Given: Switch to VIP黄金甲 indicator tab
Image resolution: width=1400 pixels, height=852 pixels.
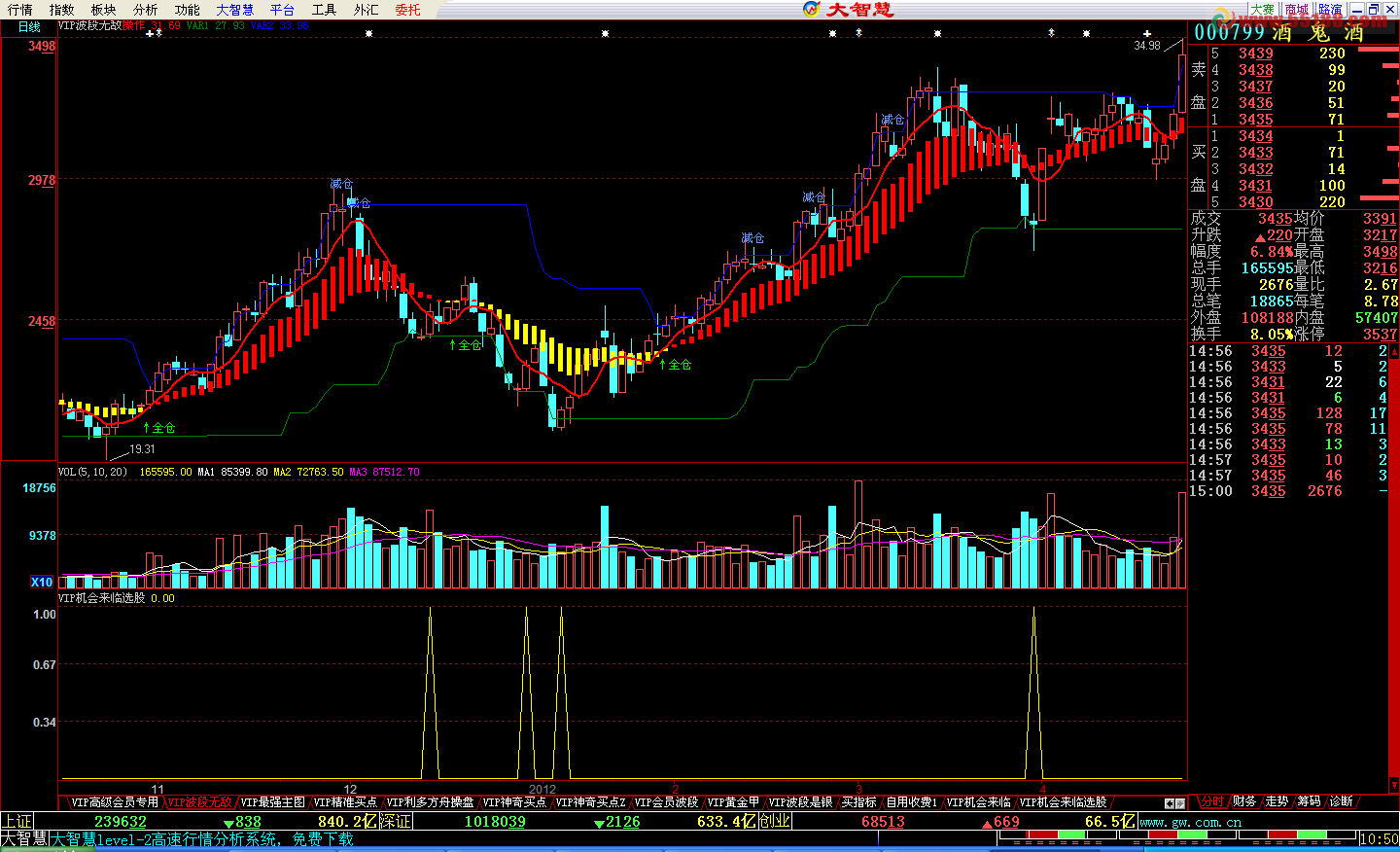Looking at the screenshot, I should (733, 802).
